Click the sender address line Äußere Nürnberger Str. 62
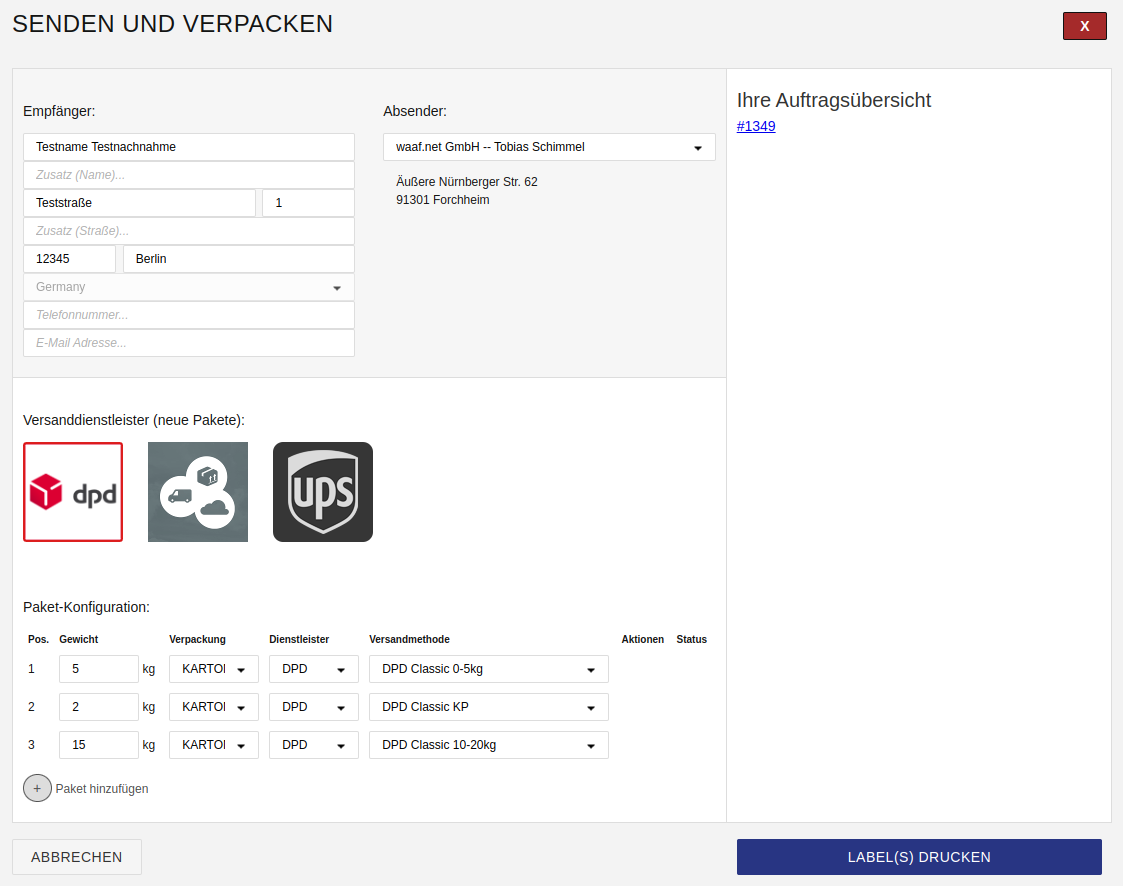Image resolution: width=1123 pixels, height=886 pixels. pyautogui.click(x=467, y=182)
